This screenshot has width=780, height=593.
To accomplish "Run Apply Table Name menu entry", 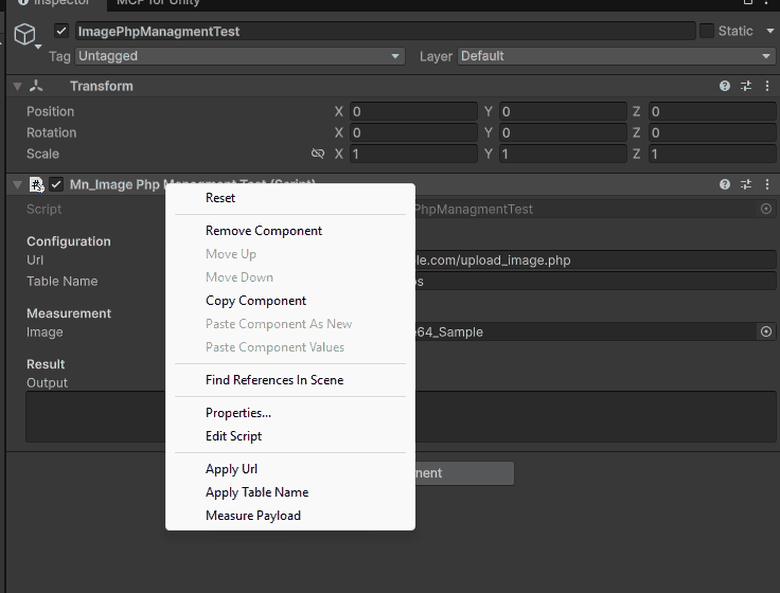I will click(290, 493).
